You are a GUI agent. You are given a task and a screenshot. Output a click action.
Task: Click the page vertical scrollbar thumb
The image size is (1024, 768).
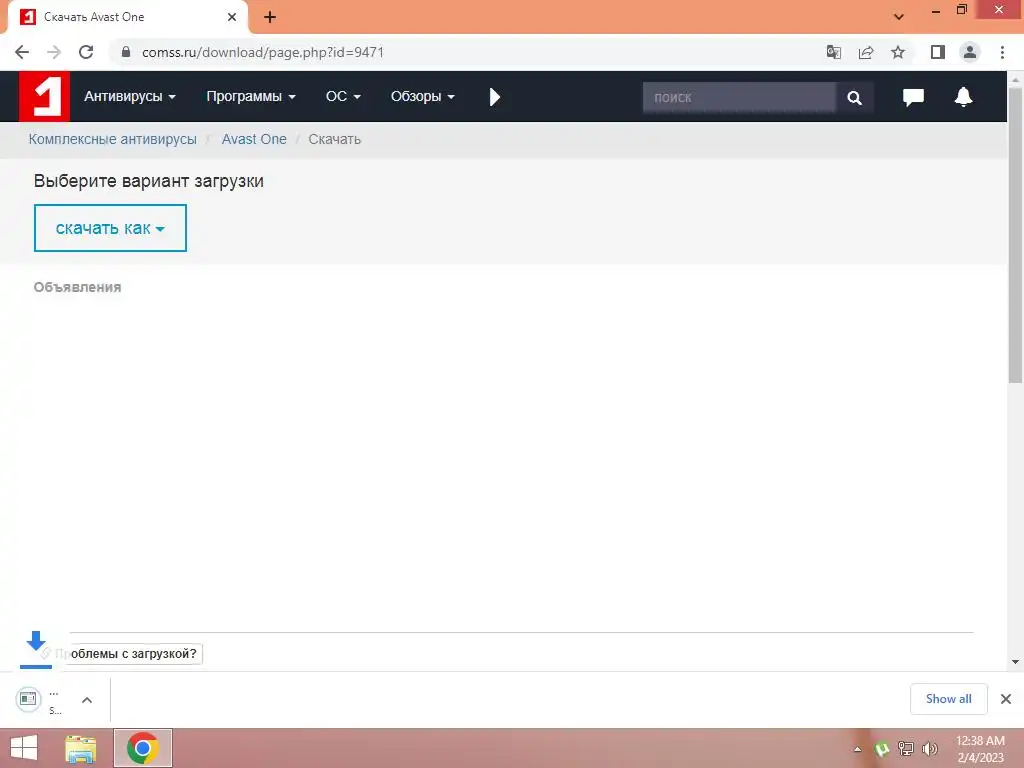coord(1015,235)
